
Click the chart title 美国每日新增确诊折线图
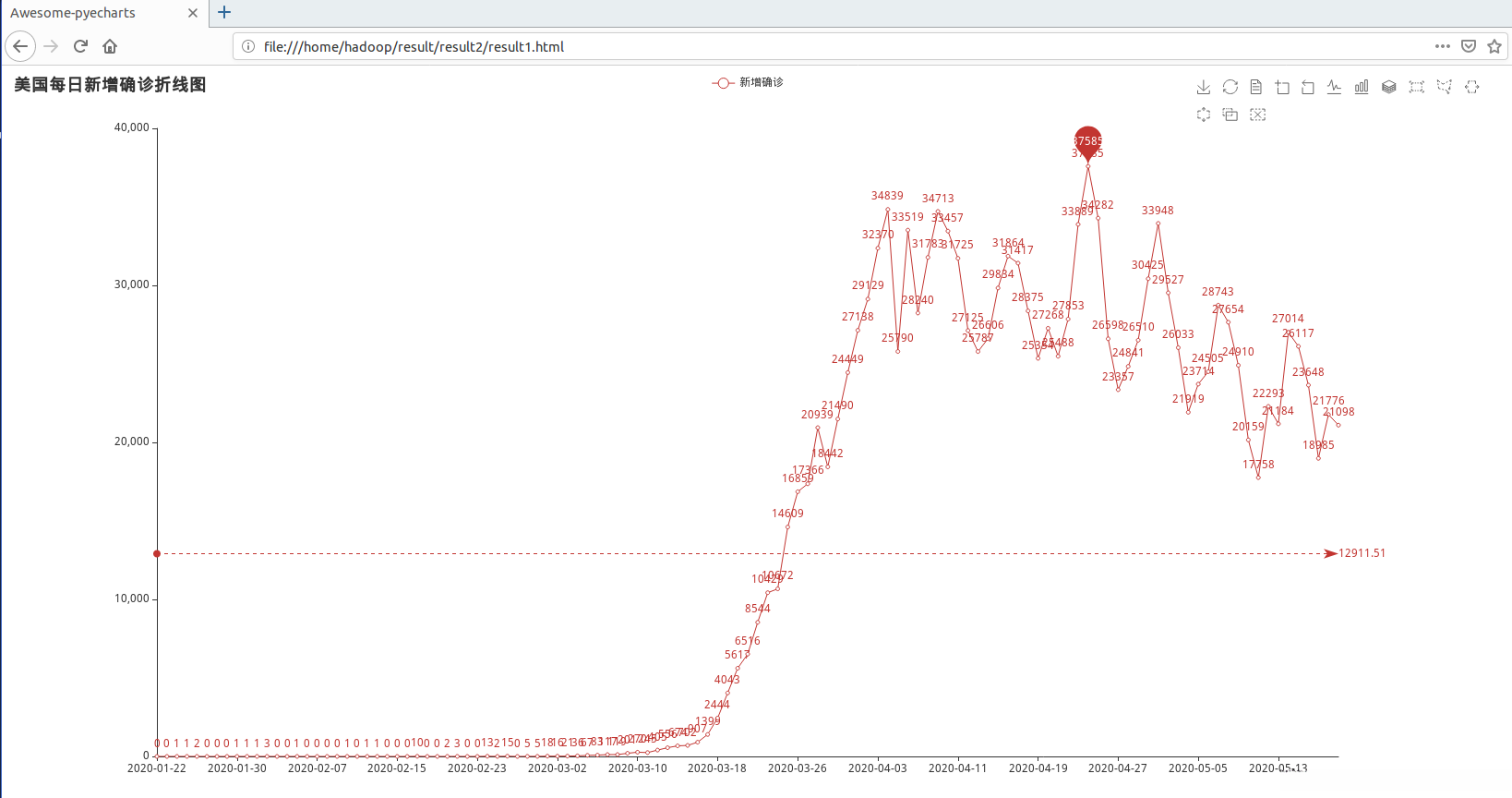click(110, 85)
